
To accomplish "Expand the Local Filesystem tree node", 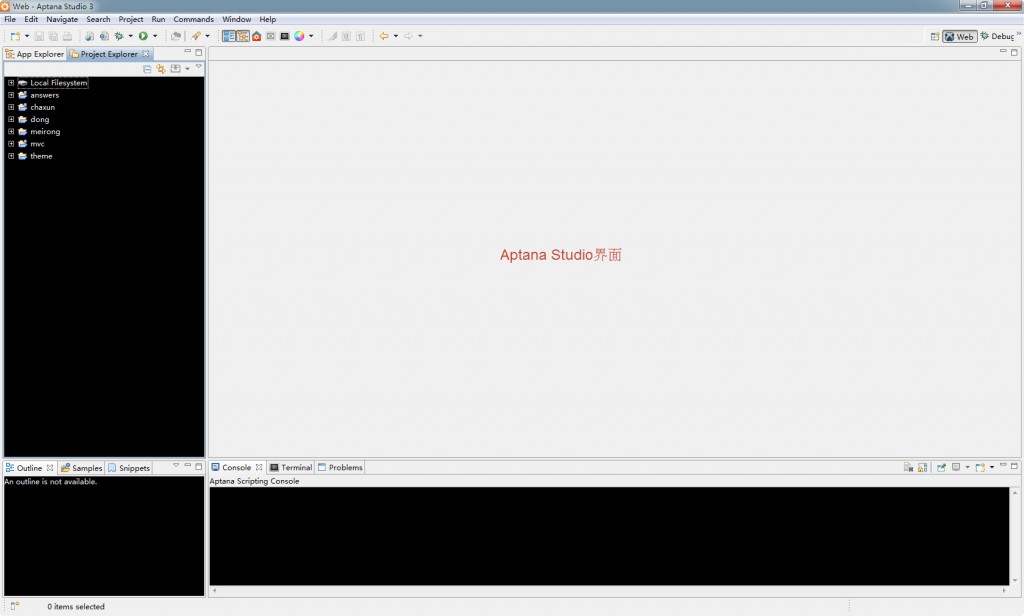I will pyautogui.click(x=11, y=82).
